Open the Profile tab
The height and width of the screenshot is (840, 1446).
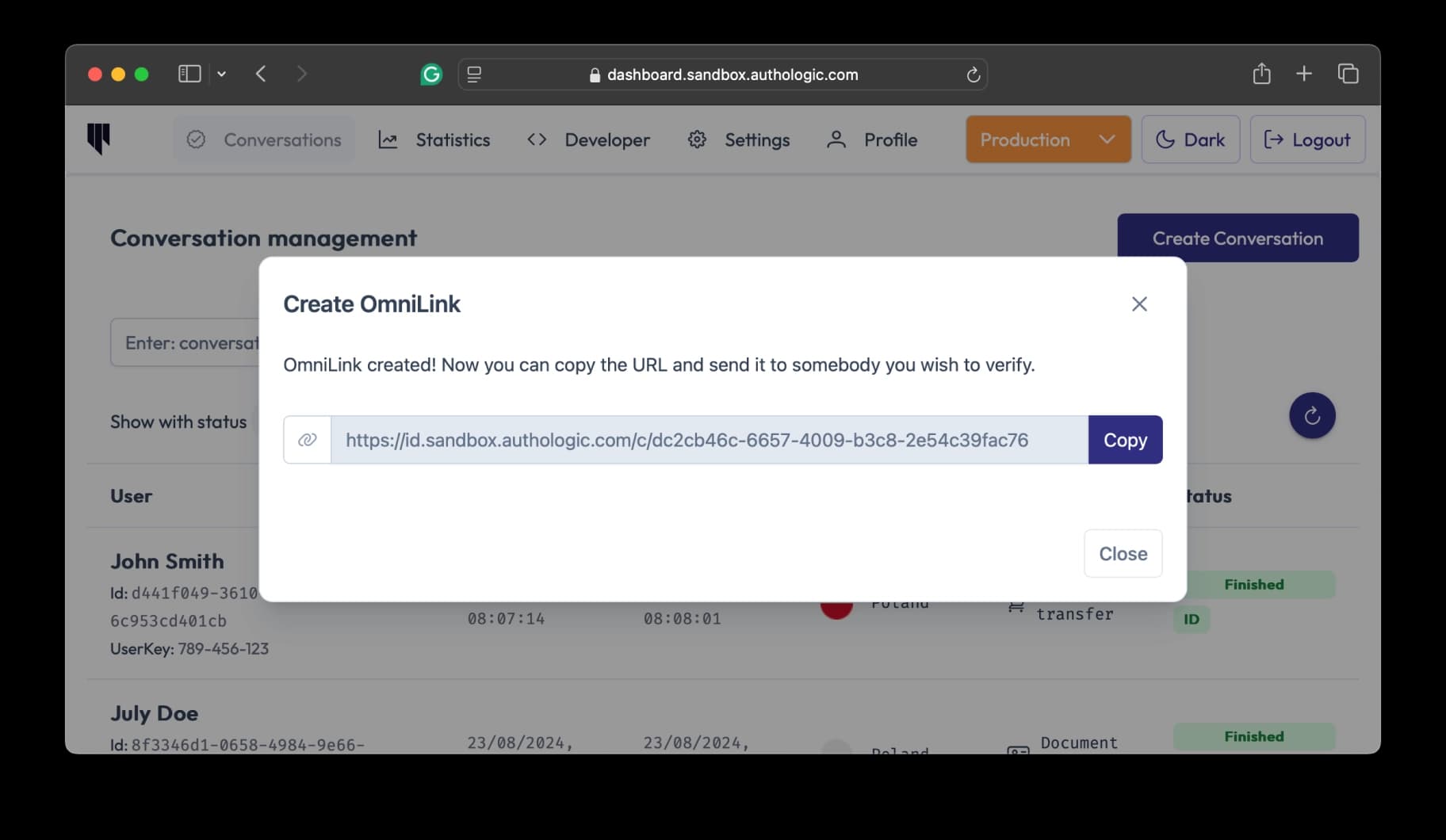tap(872, 139)
